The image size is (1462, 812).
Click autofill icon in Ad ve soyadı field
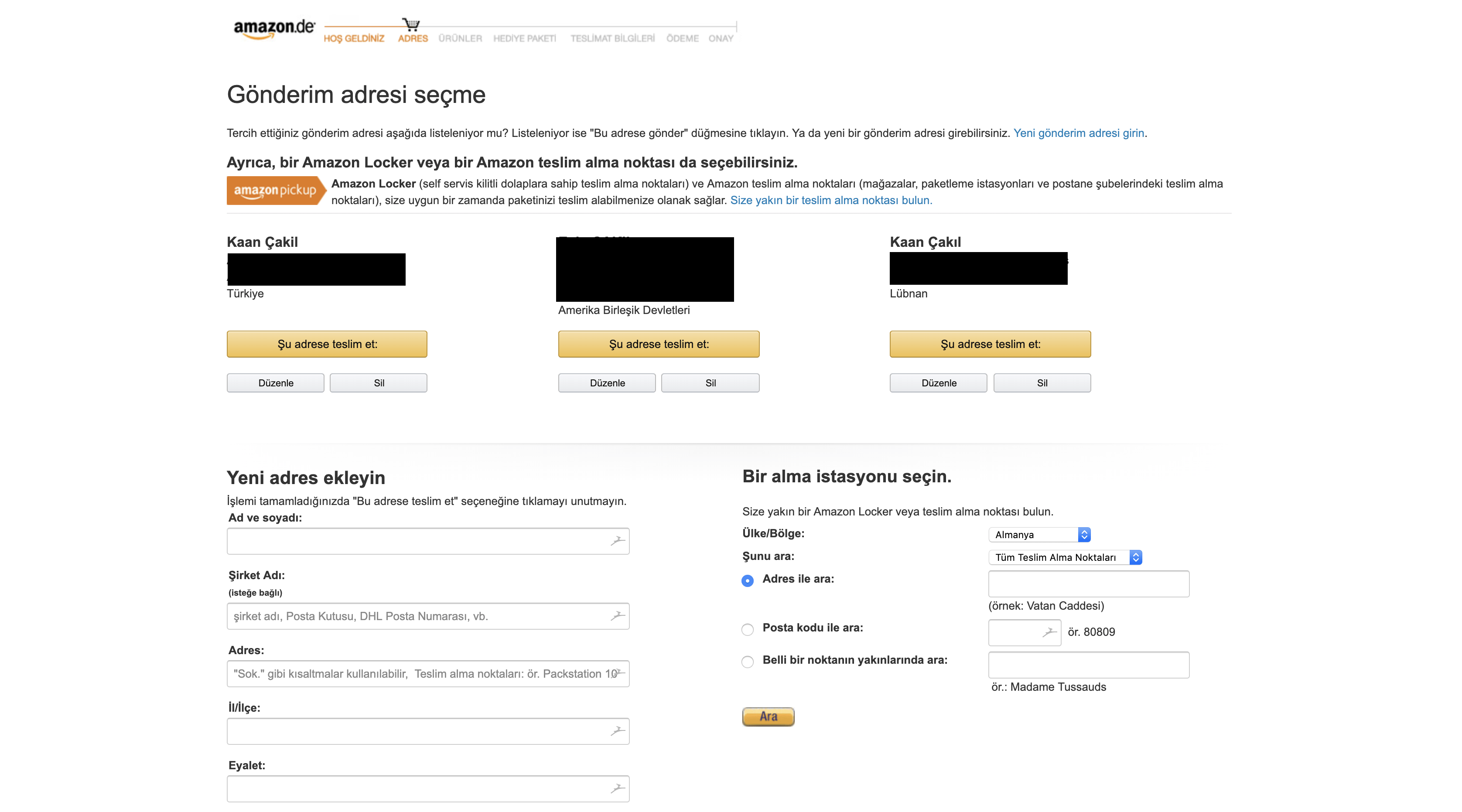pos(618,541)
